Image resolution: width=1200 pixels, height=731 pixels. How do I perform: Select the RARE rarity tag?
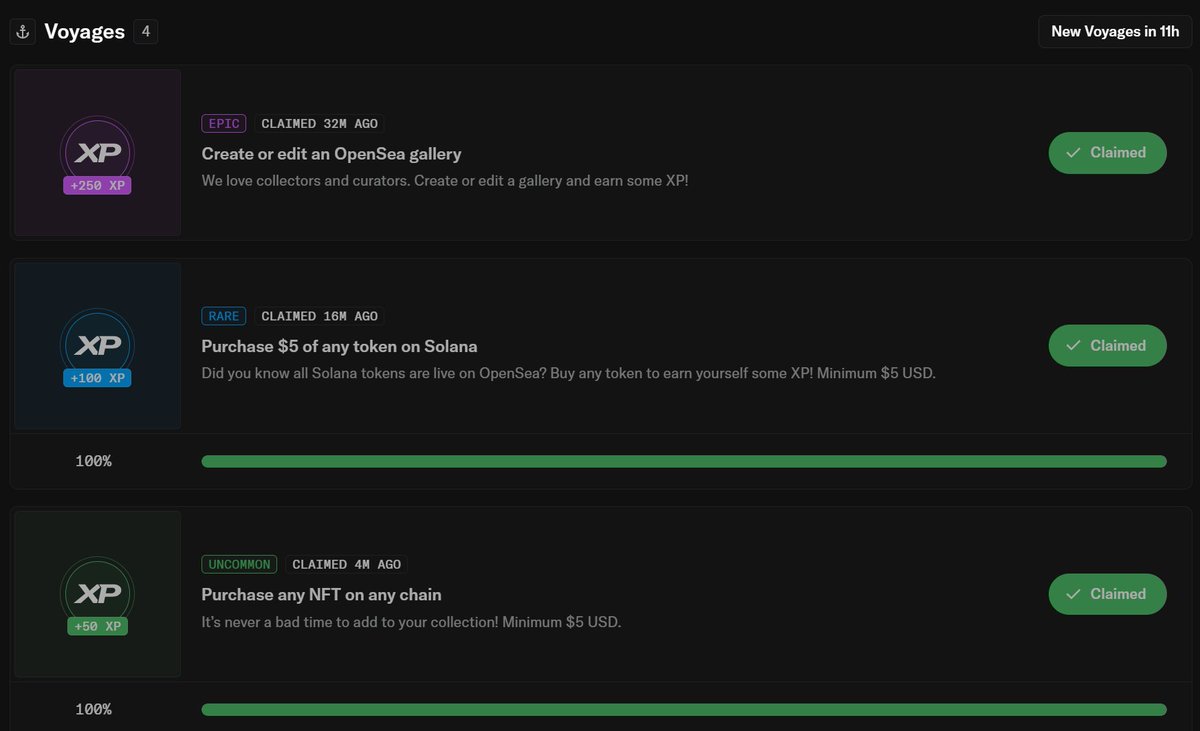pos(224,316)
